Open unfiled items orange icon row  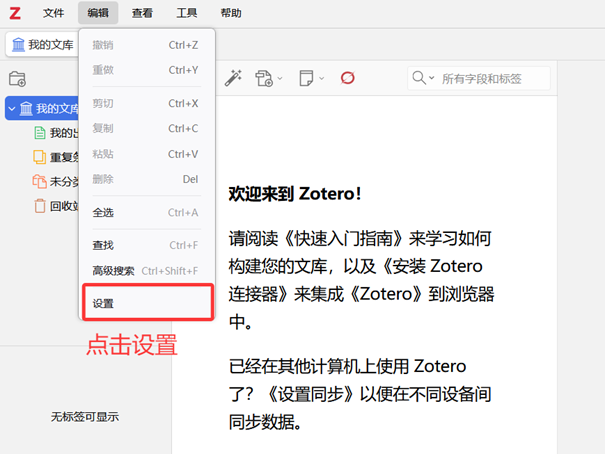56,181
